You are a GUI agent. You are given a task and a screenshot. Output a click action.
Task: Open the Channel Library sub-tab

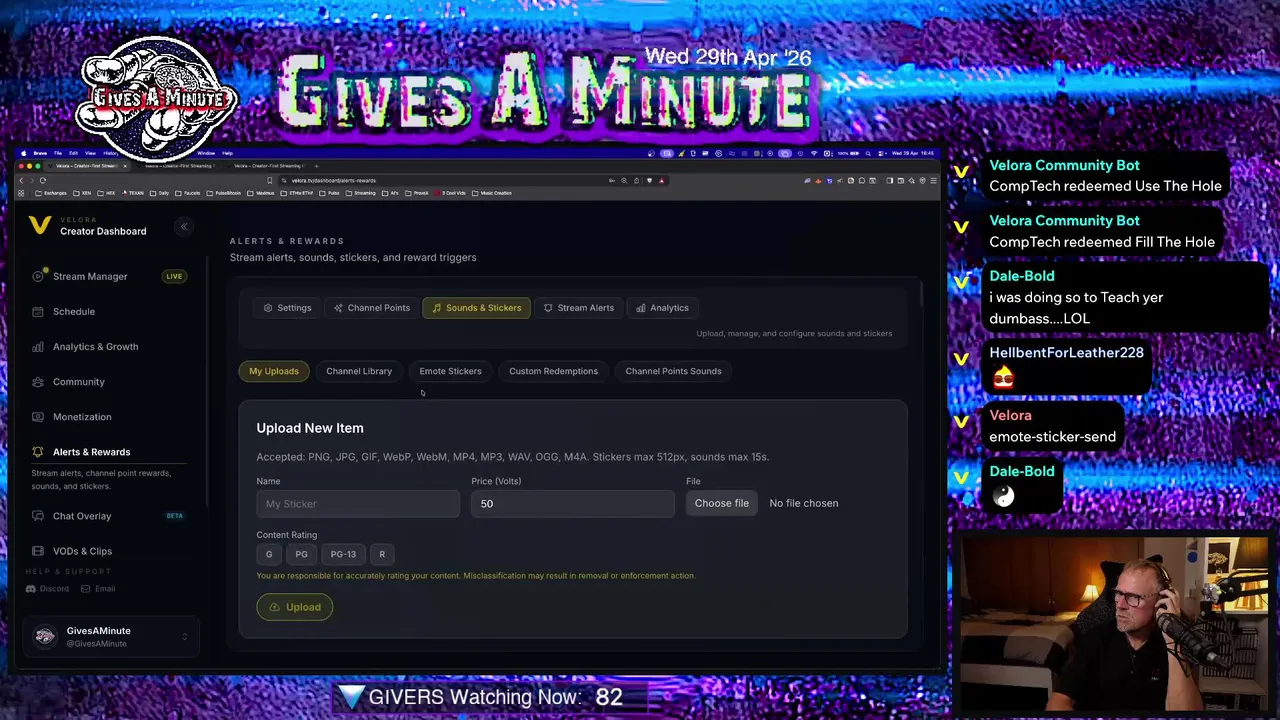pyautogui.click(x=359, y=371)
